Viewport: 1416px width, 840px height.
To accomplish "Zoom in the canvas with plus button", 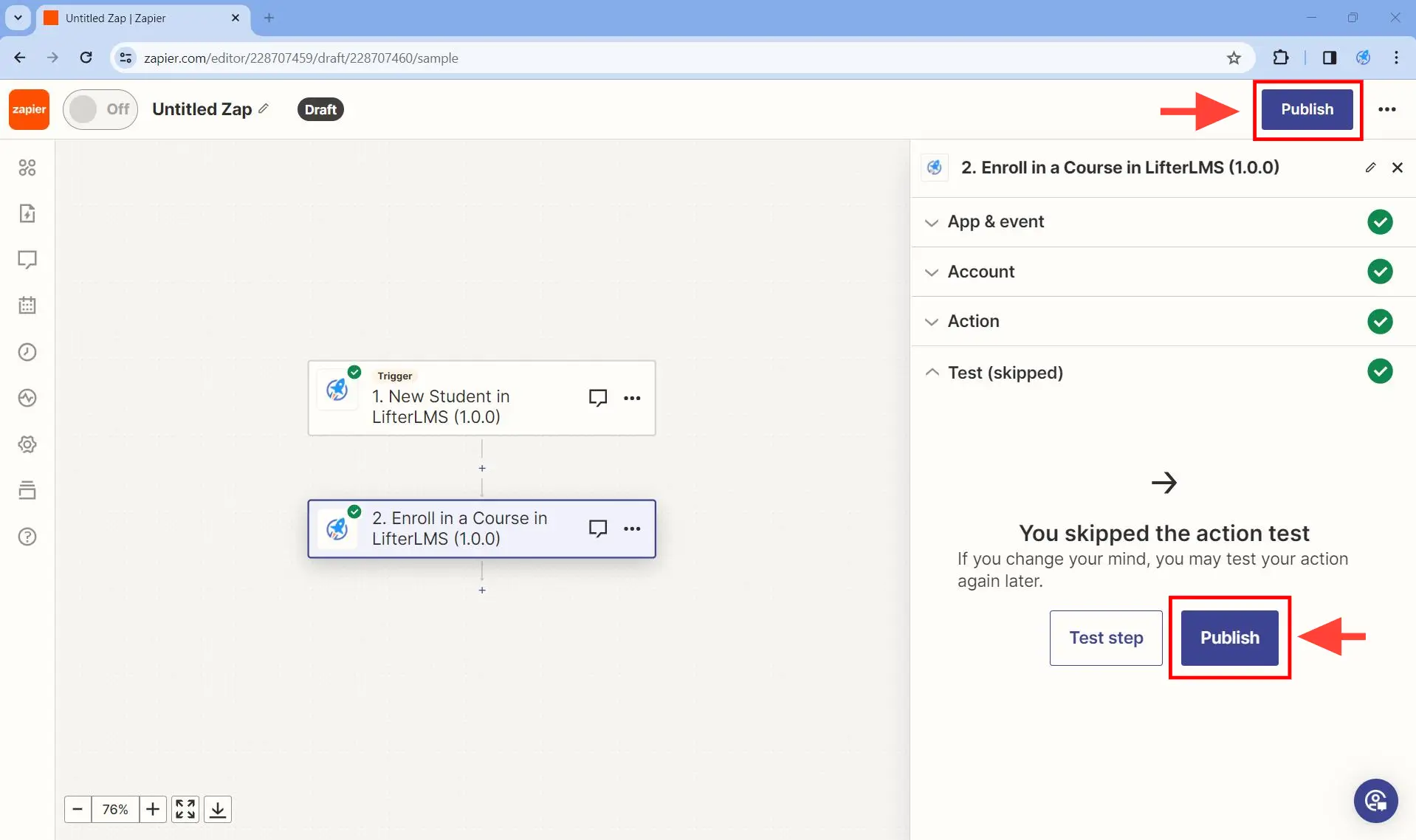I will tap(153, 809).
